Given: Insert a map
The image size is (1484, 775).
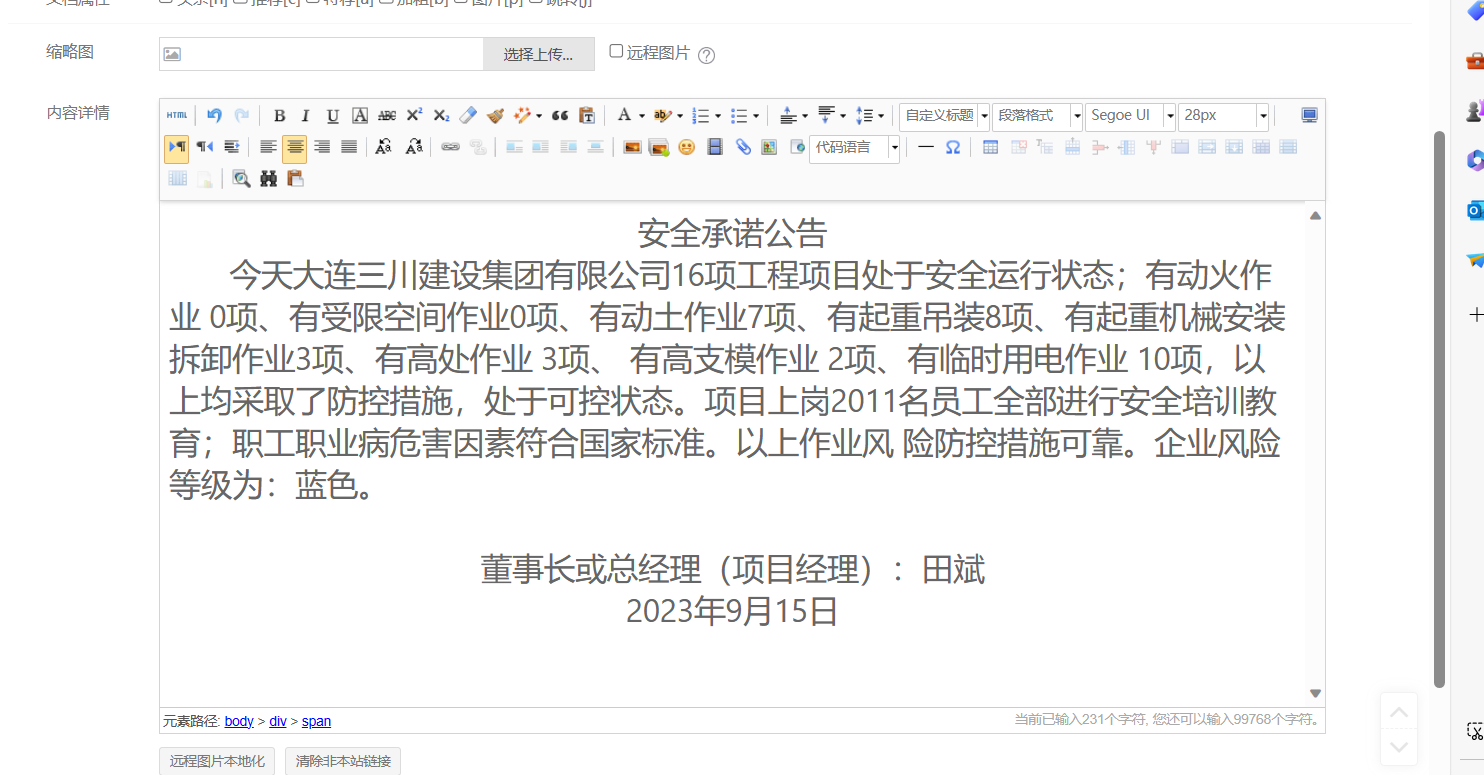Looking at the screenshot, I should click(x=769, y=147).
